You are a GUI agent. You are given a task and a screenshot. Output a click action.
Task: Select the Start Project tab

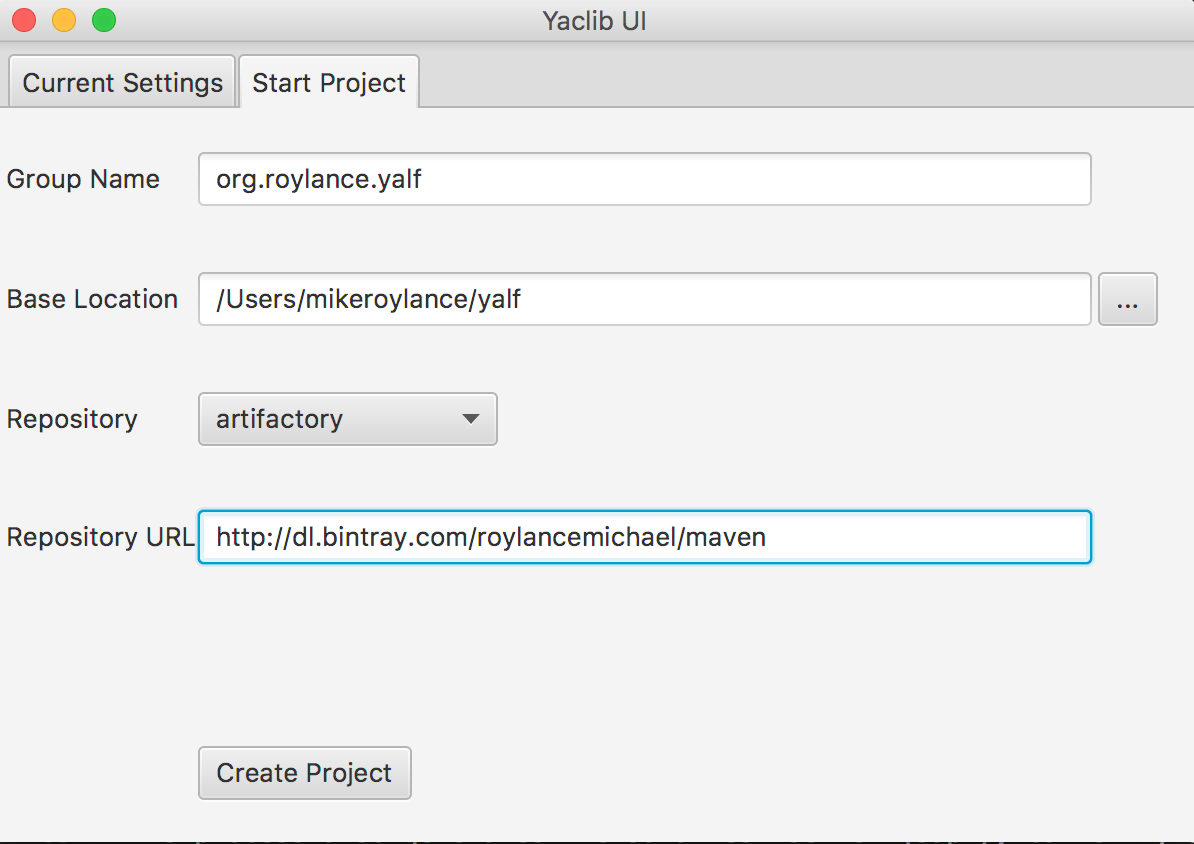[x=329, y=82]
